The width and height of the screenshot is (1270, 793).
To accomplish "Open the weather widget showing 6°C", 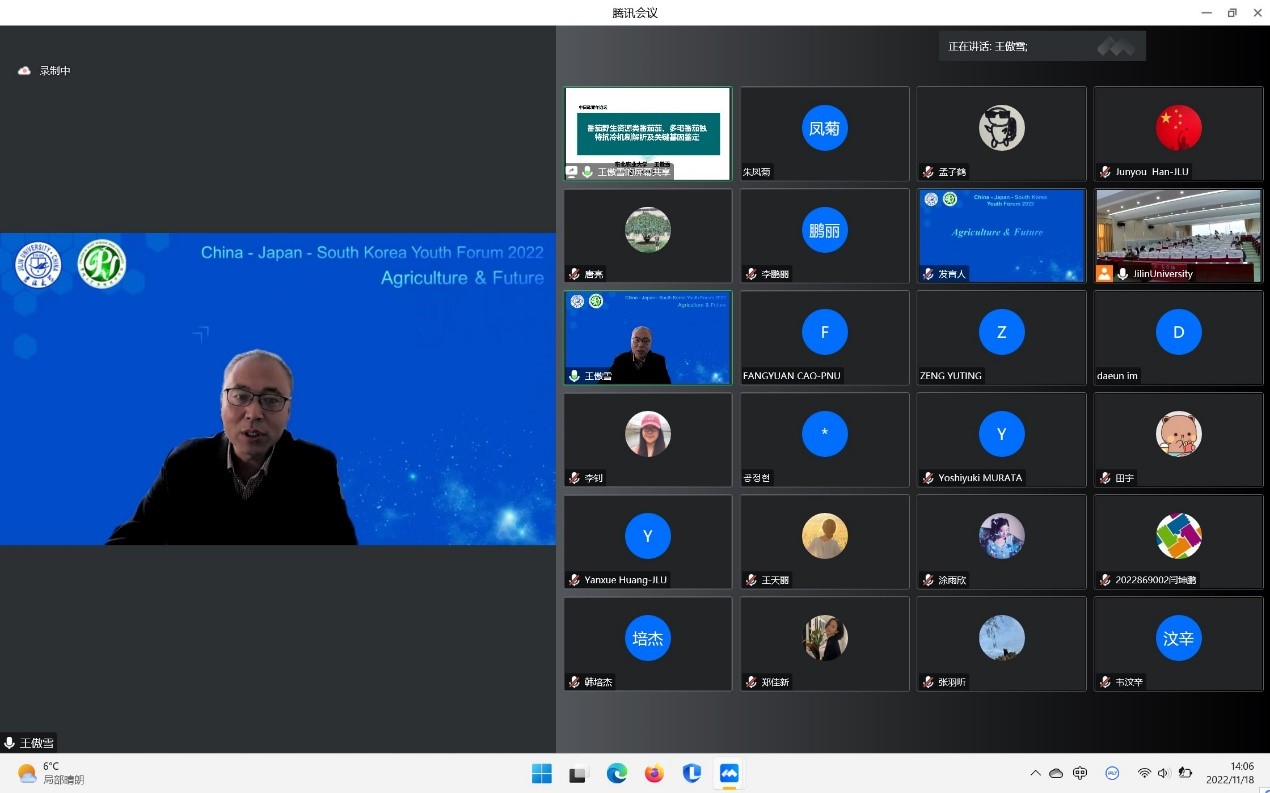I will 50,773.
